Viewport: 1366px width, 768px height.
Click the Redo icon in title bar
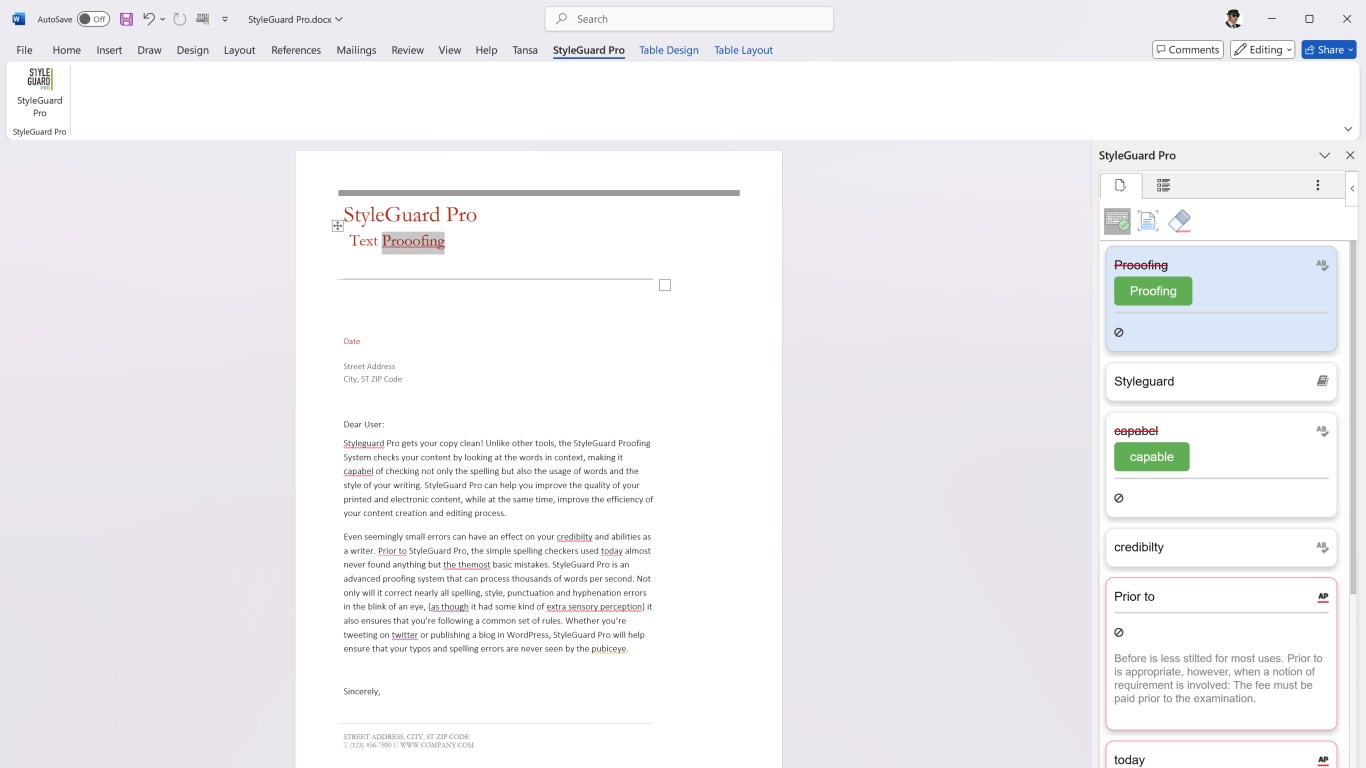click(180, 19)
